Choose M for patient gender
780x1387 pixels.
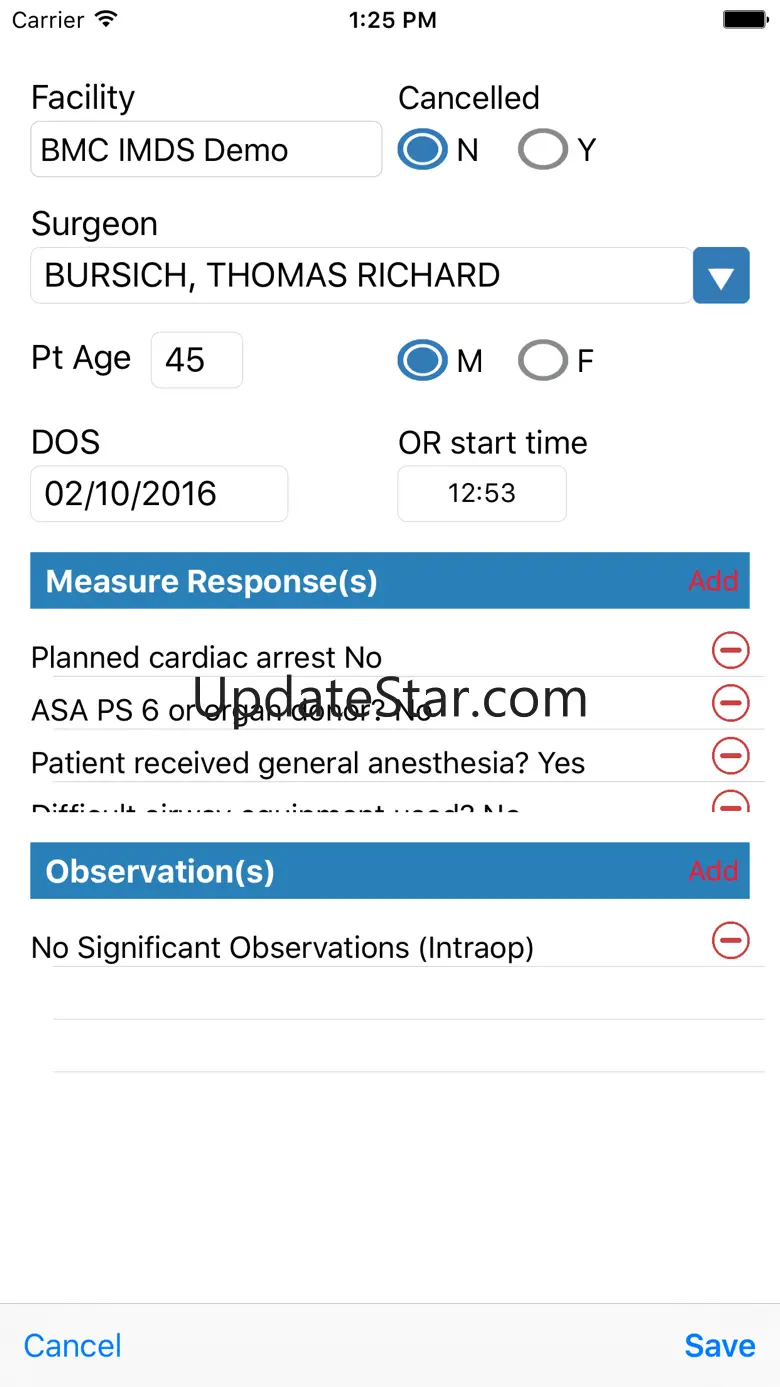point(422,360)
